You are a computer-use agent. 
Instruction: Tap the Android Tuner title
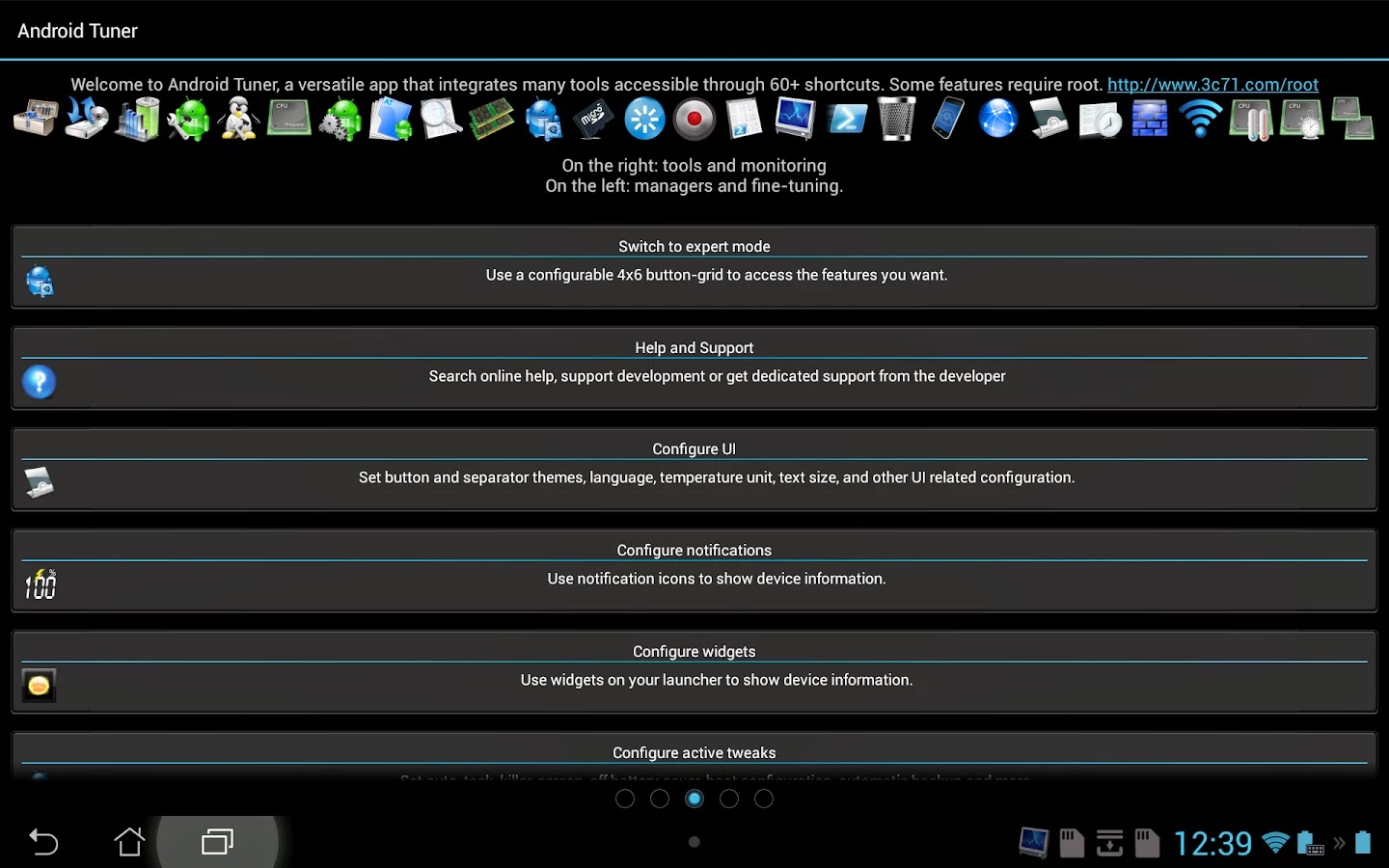tap(77, 31)
